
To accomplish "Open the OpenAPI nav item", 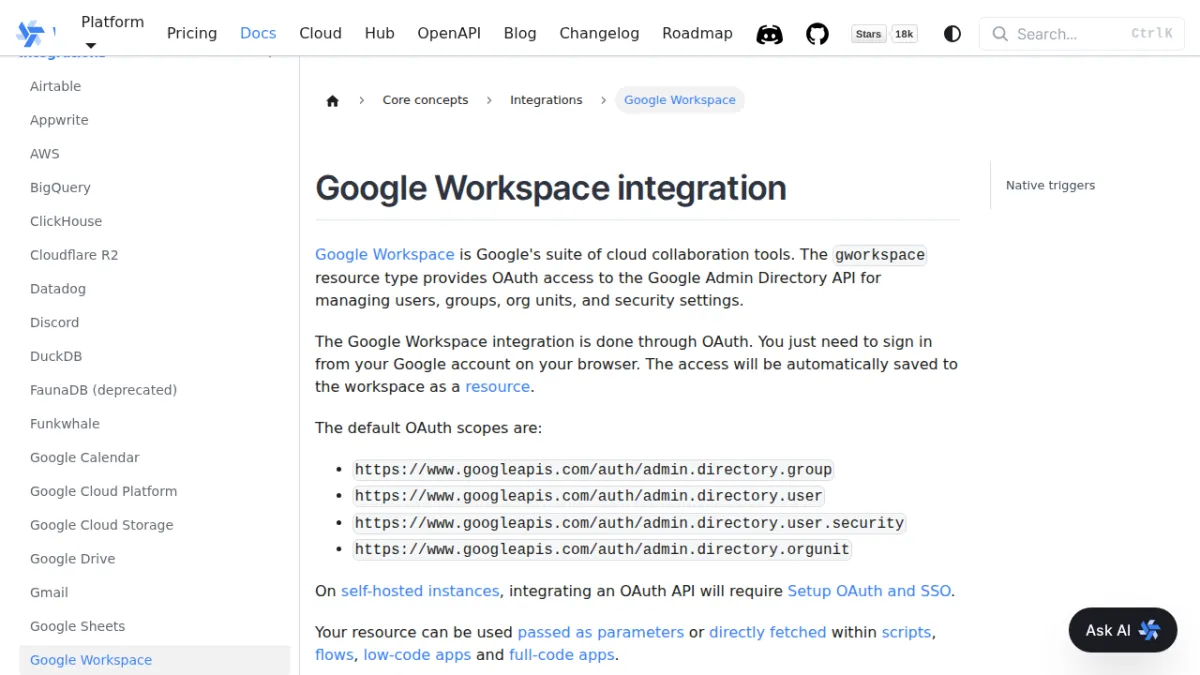I will tap(449, 33).
